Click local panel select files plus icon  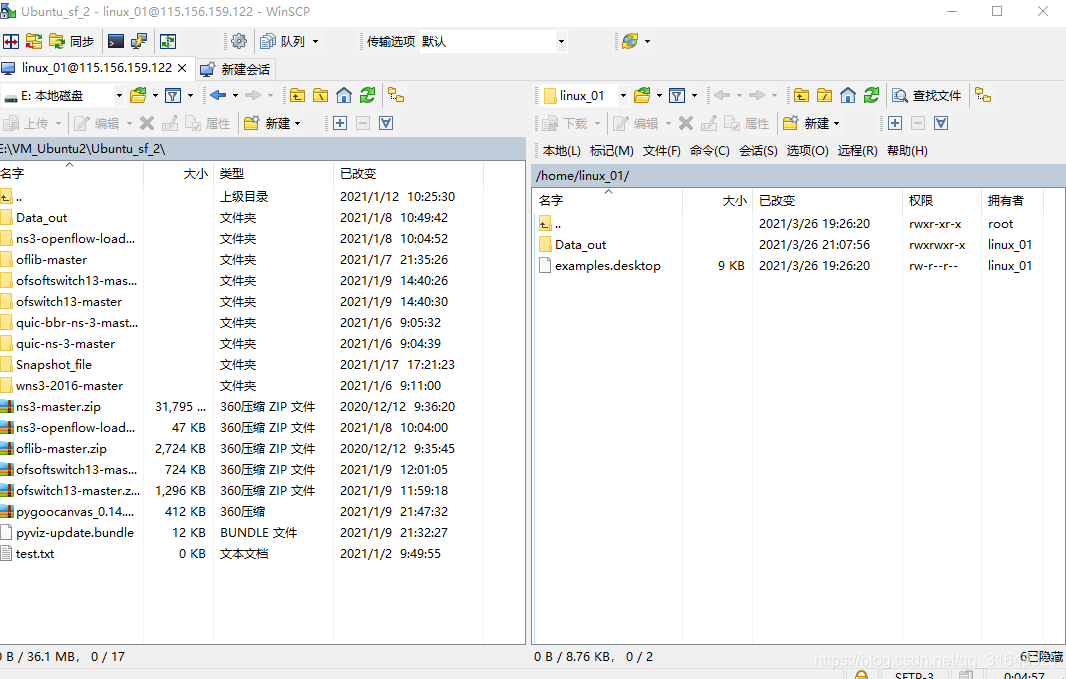pyautogui.click(x=340, y=123)
